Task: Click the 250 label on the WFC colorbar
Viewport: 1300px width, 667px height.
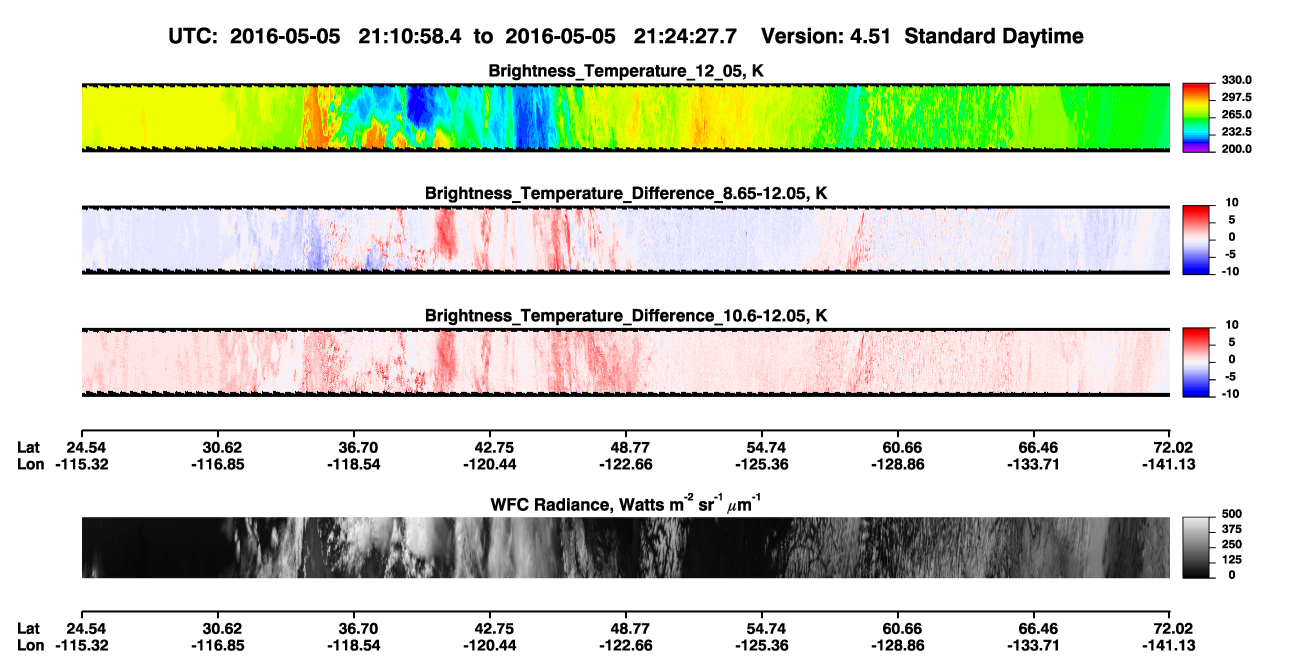Action: coord(1233,544)
